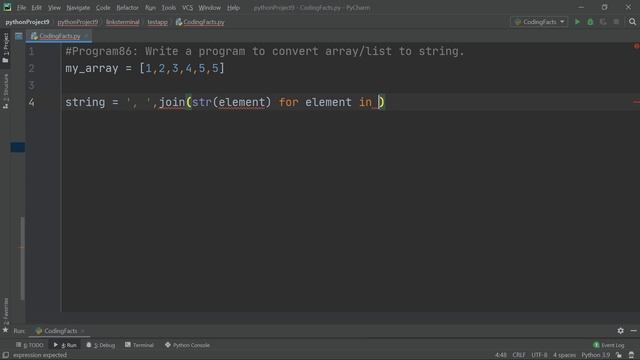Click line number 1 in the gutter
This screenshot has height=360, width=640.
pyautogui.click(x=31, y=51)
